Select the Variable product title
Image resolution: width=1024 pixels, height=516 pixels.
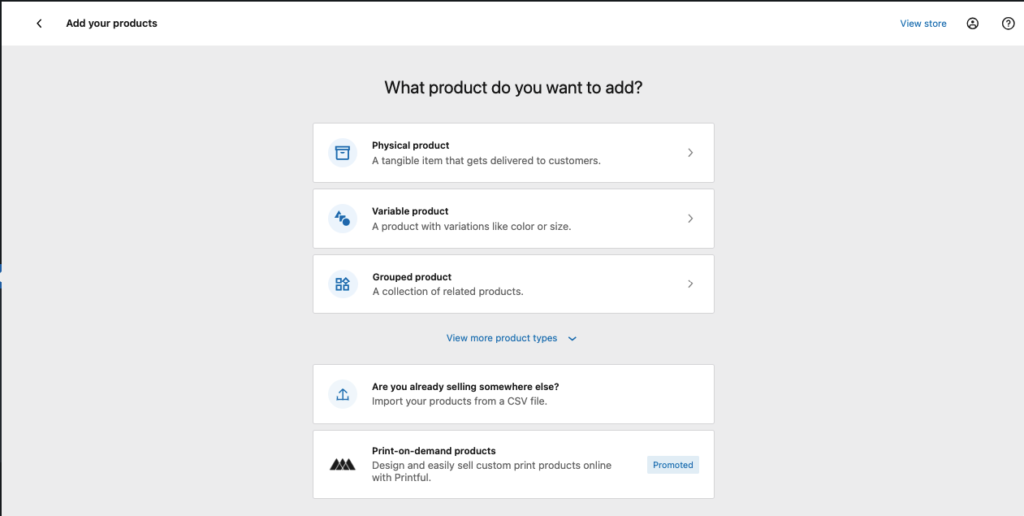point(410,212)
